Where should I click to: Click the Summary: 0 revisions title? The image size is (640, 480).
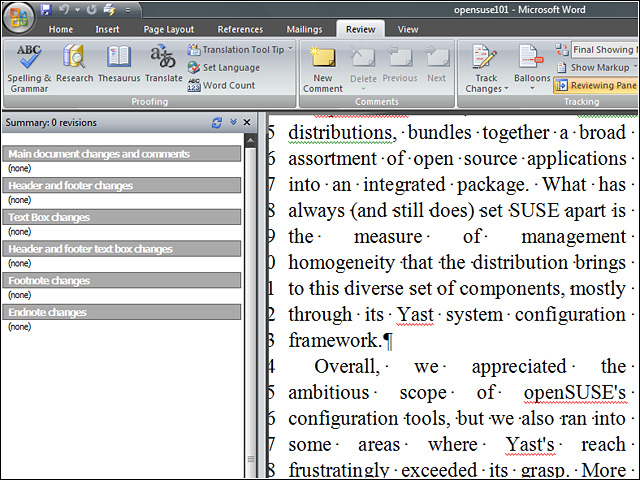pos(51,122)
